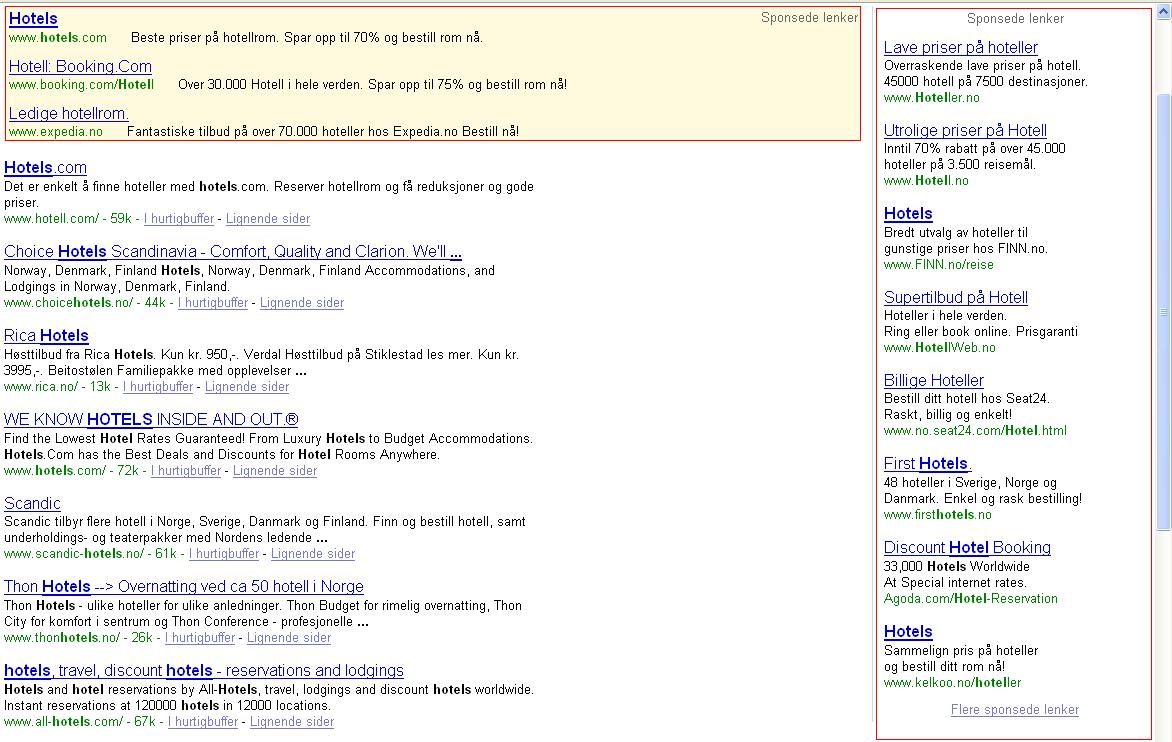The width and height of the screenshot is (1172, 742).
Task: Click 'Sponsede lenker' label in top ad box
Action: pos(809,18)
